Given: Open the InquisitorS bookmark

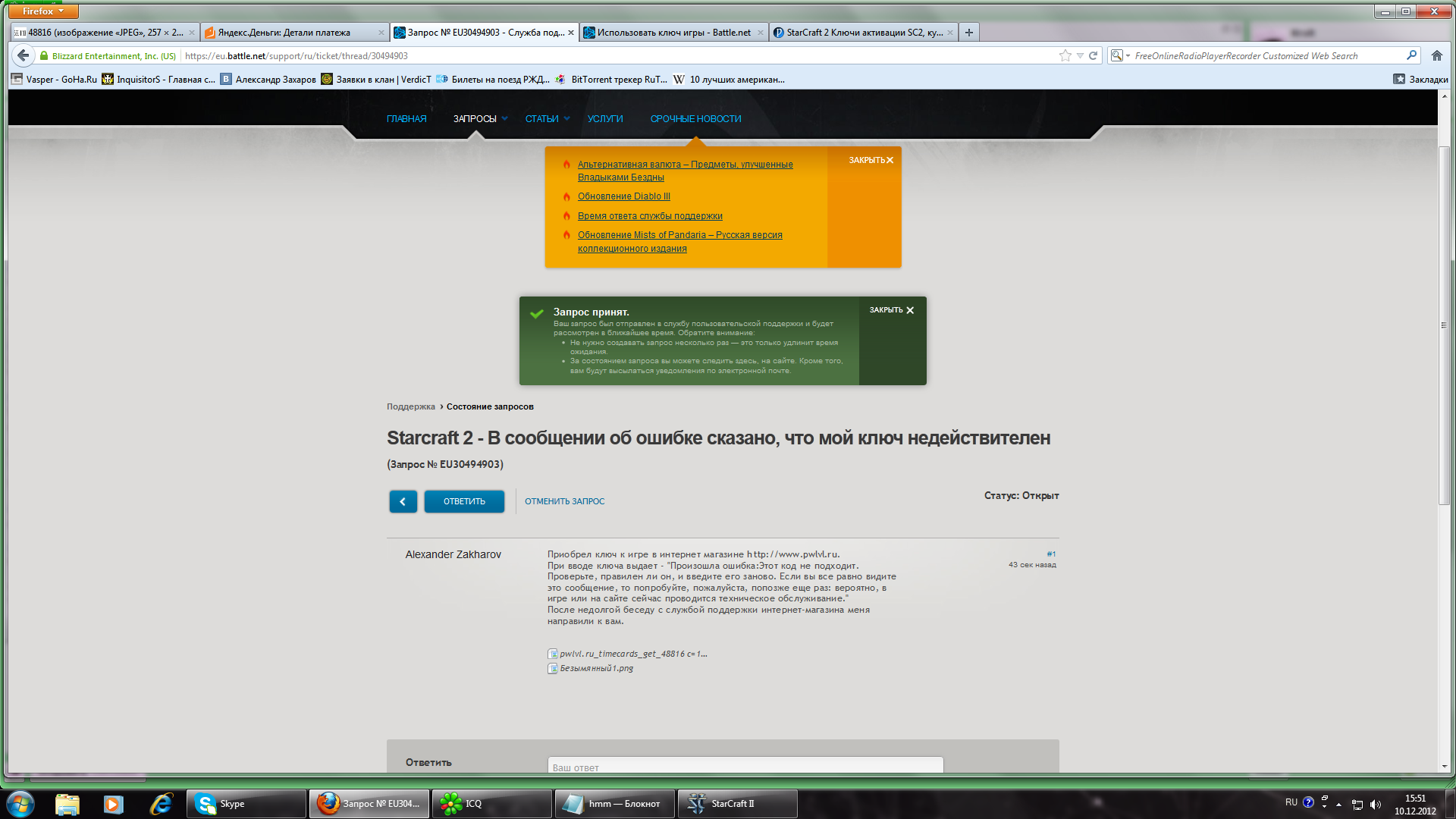Looking at the screenshot, I should click(158, 79).
